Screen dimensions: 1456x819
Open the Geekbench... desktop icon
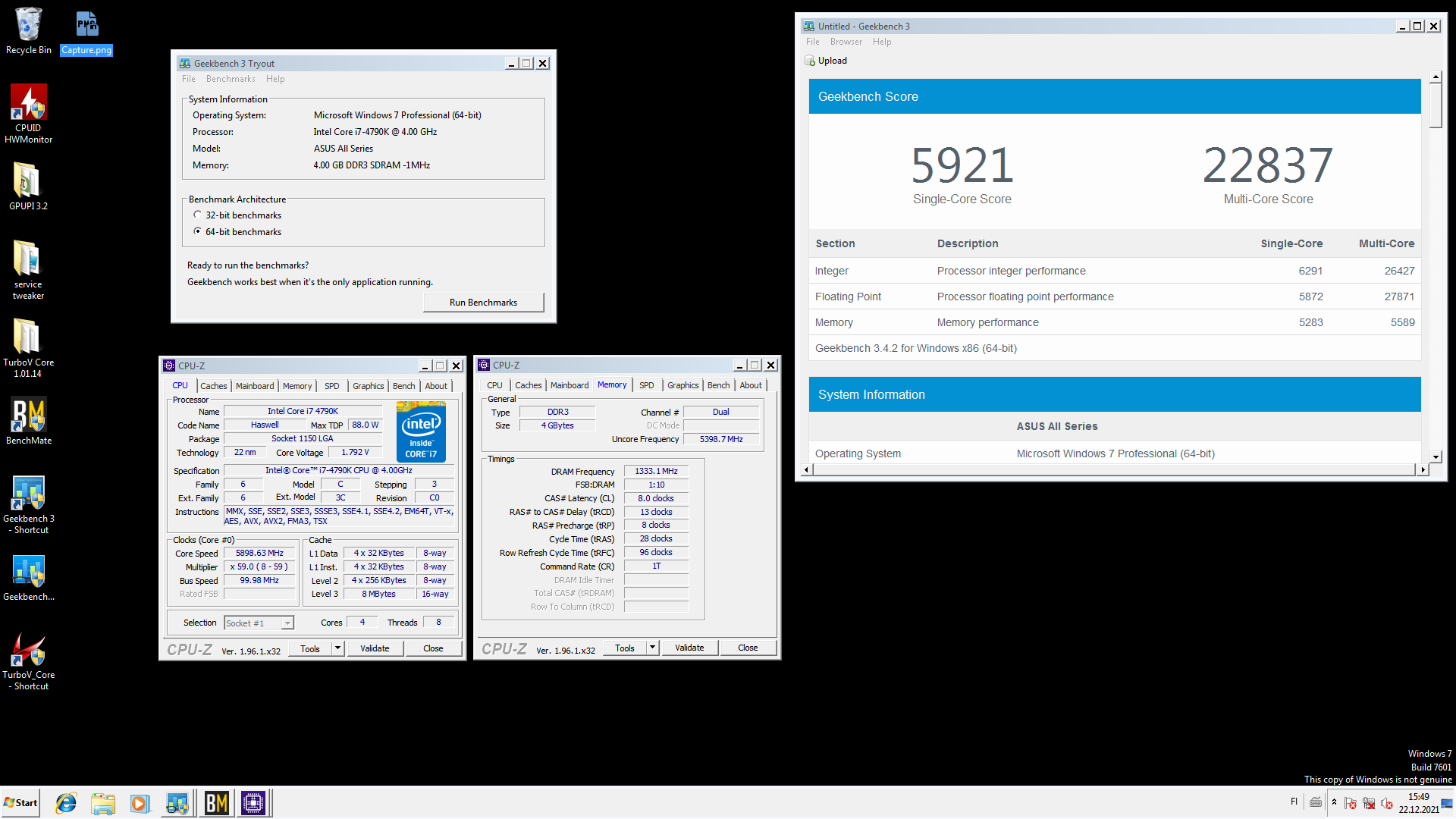pyautogui.click(x=28, y=578)
